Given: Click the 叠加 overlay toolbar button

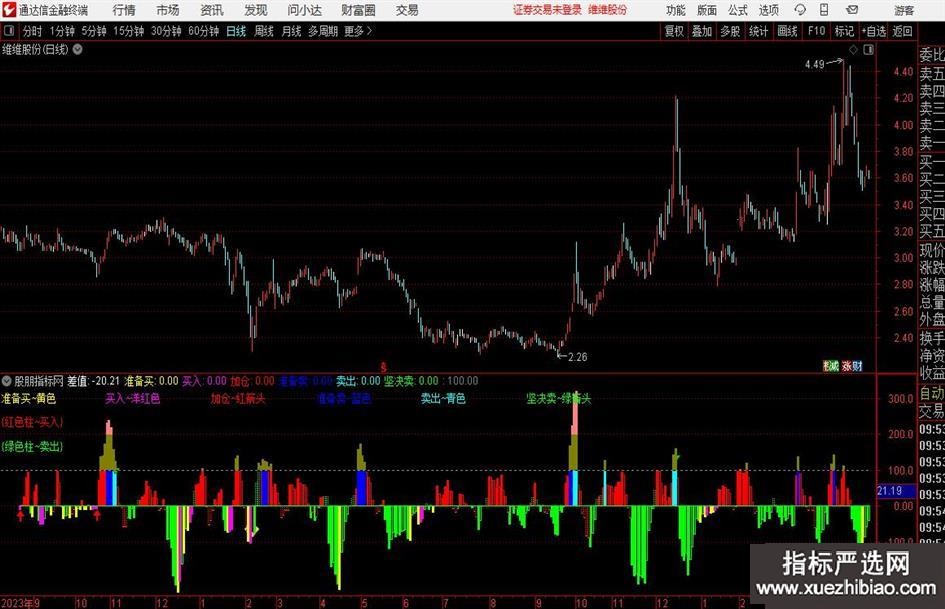Looking at the screenshot, I should pyautogui.click(x=702, y=31).
